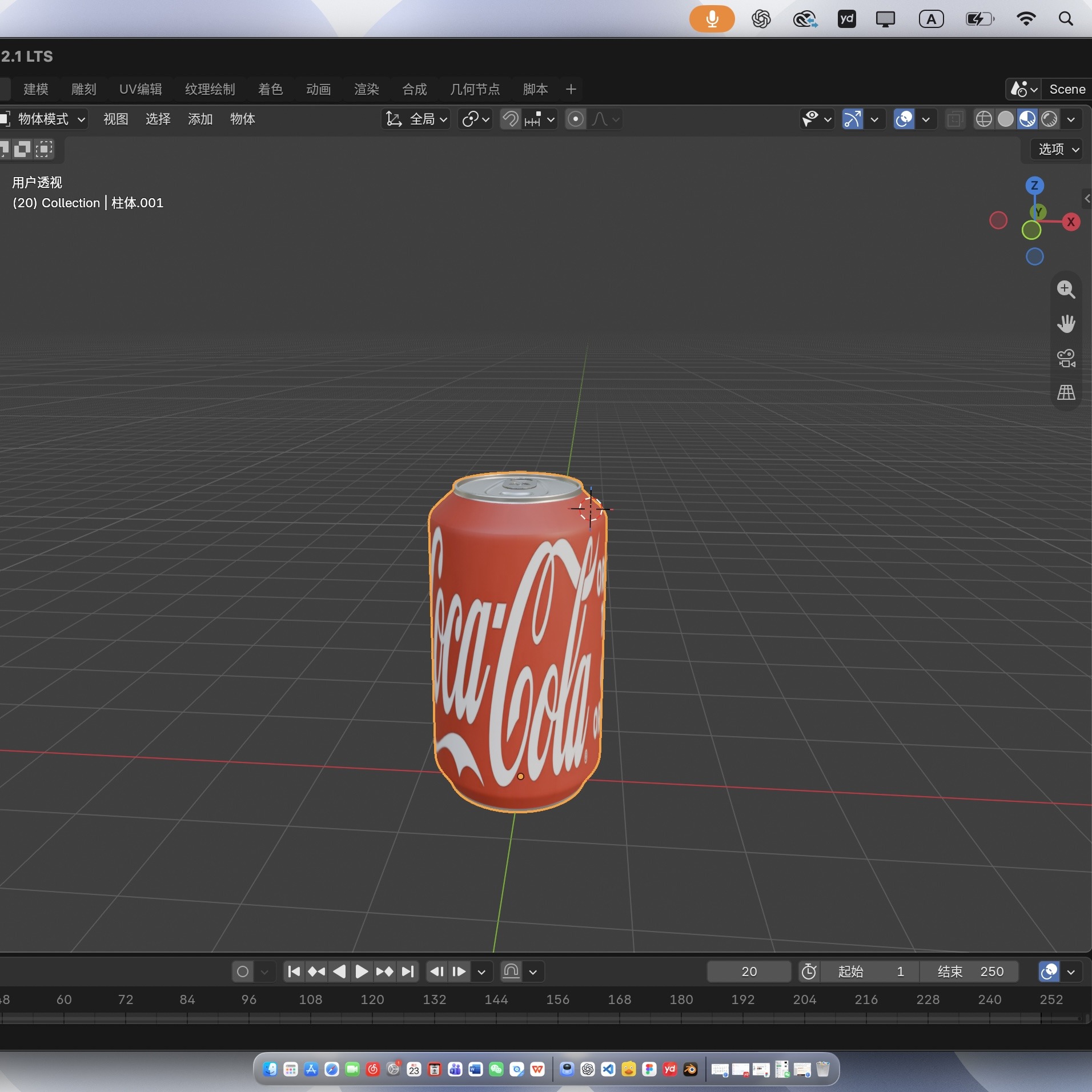Click Scene name field
This screenshot has height=1092, width=1092.
point(1067,89)
